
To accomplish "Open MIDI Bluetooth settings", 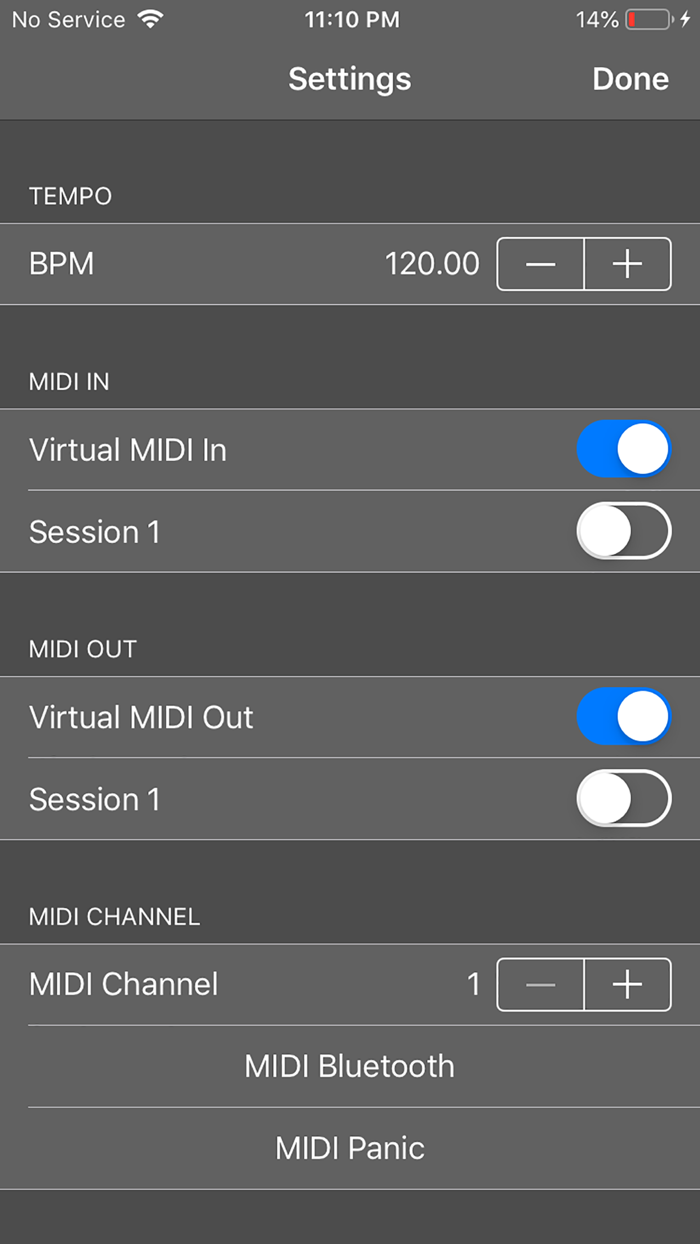I will pyautogui.click(x=349, y=1066).
